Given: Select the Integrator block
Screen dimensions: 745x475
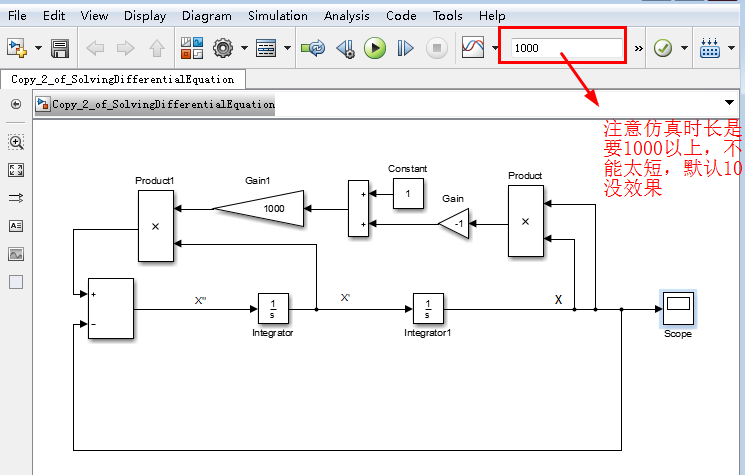Looking at the screenshot, I should tap(273, 309).
